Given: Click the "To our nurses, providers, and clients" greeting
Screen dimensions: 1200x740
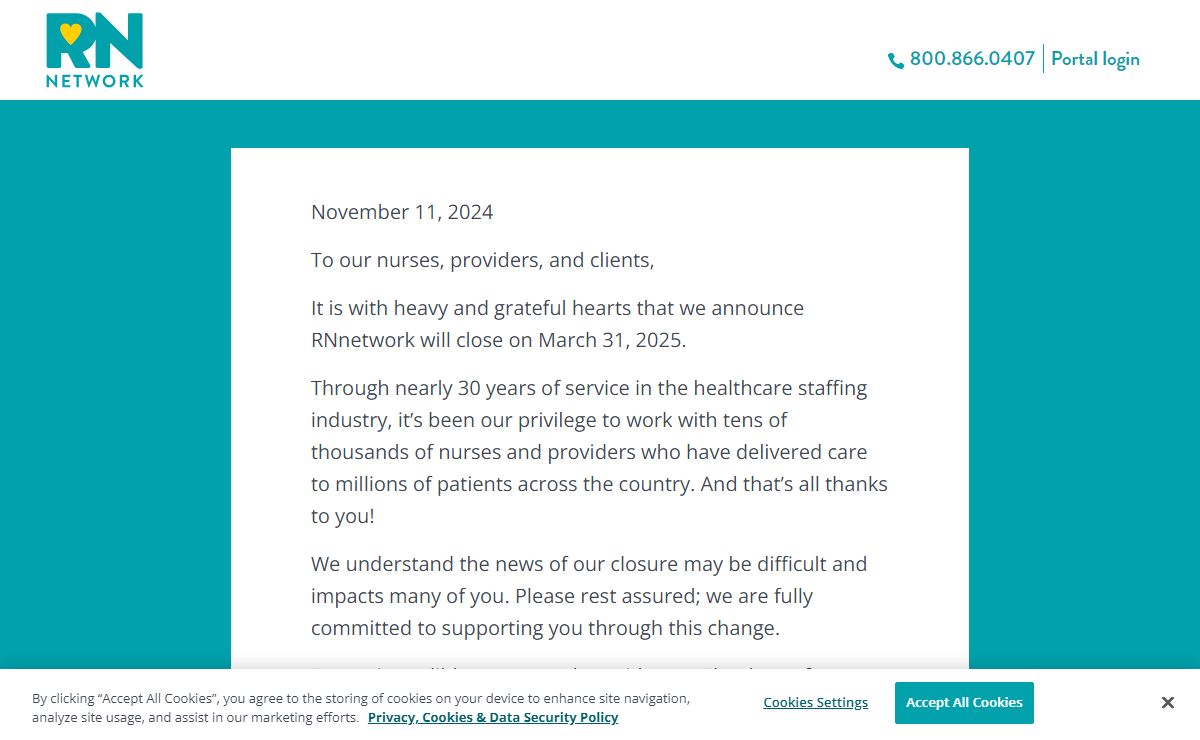Looking at the screenshot, I should point(482,260).
